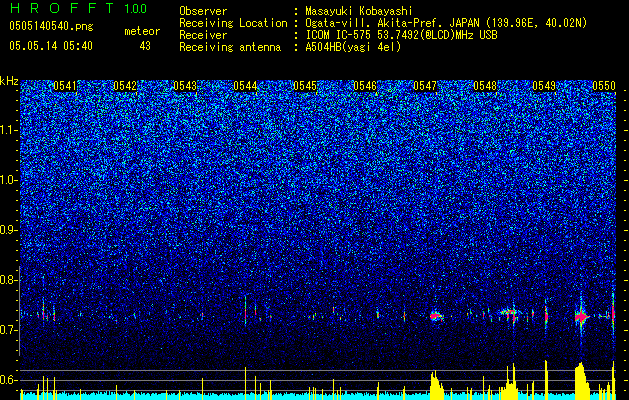Click the 0543 time marker
The height and width of the screenshot is (400, 629).
185,86
